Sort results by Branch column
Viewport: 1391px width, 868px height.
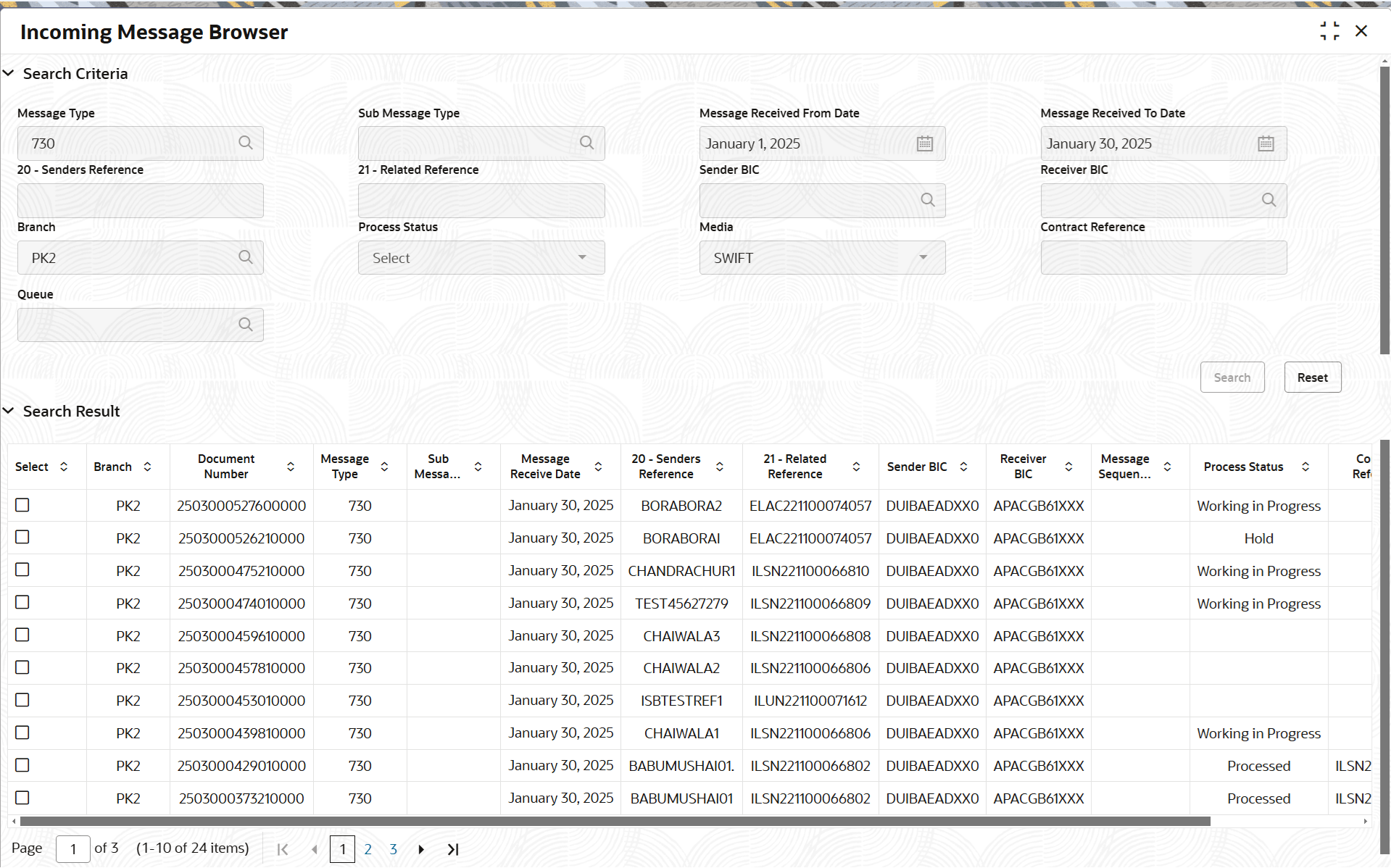pos(147,467)
